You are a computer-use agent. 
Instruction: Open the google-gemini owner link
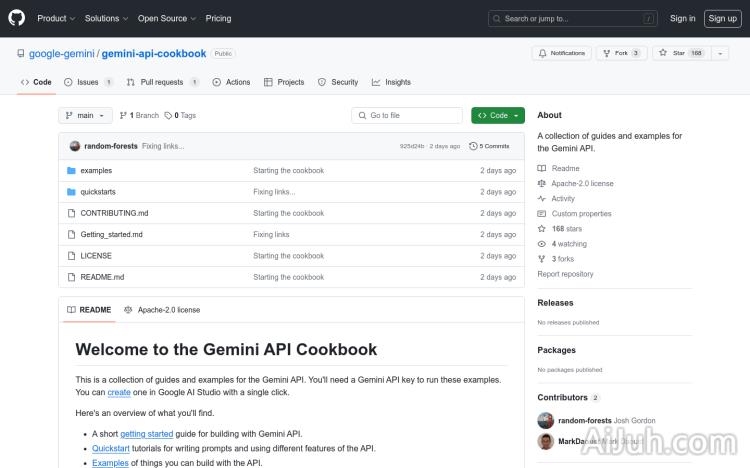(62, 54)
